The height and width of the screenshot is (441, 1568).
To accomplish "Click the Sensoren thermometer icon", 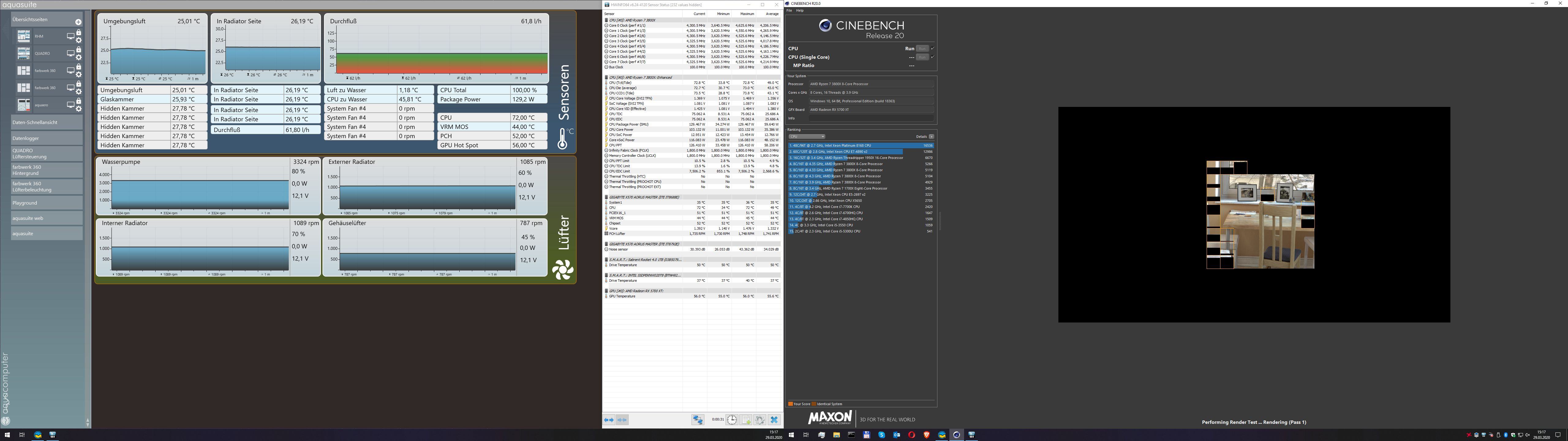I will click(x=563, y=139).
